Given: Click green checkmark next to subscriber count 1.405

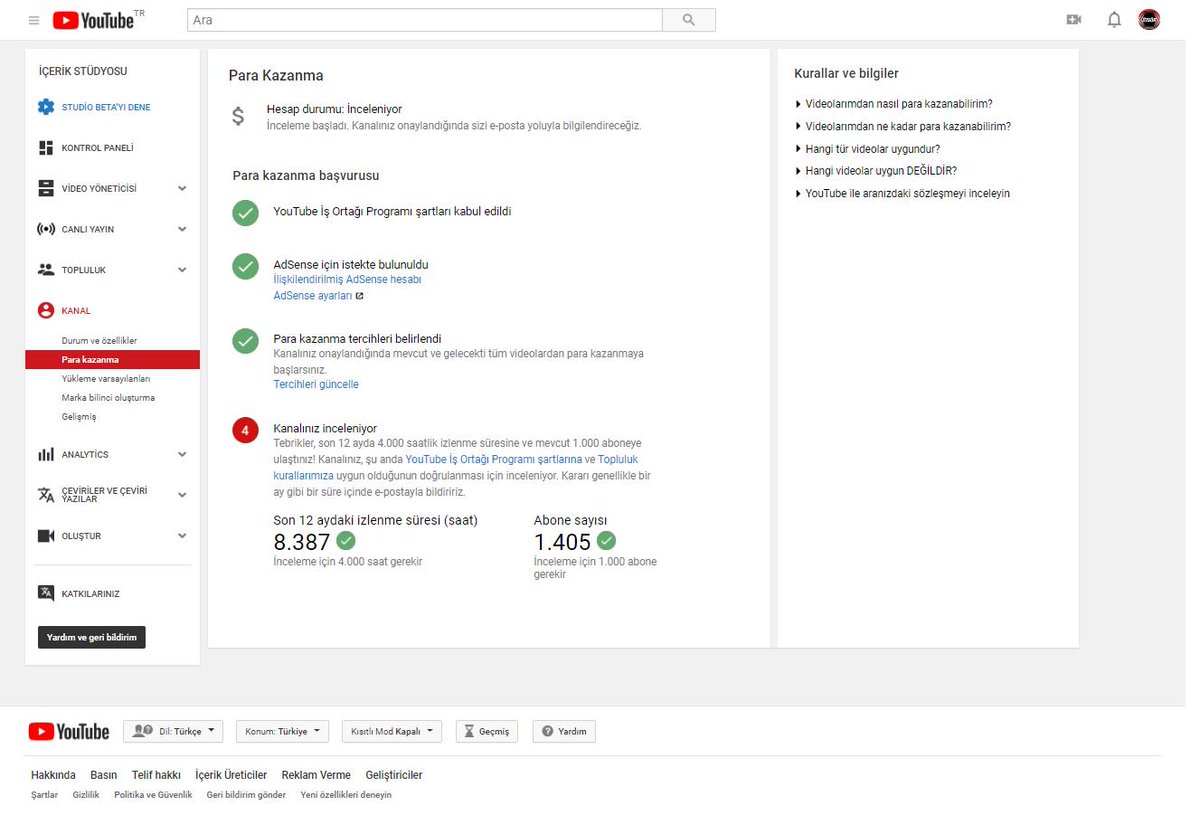Looking at the screenshot, I should click(606, 541).
